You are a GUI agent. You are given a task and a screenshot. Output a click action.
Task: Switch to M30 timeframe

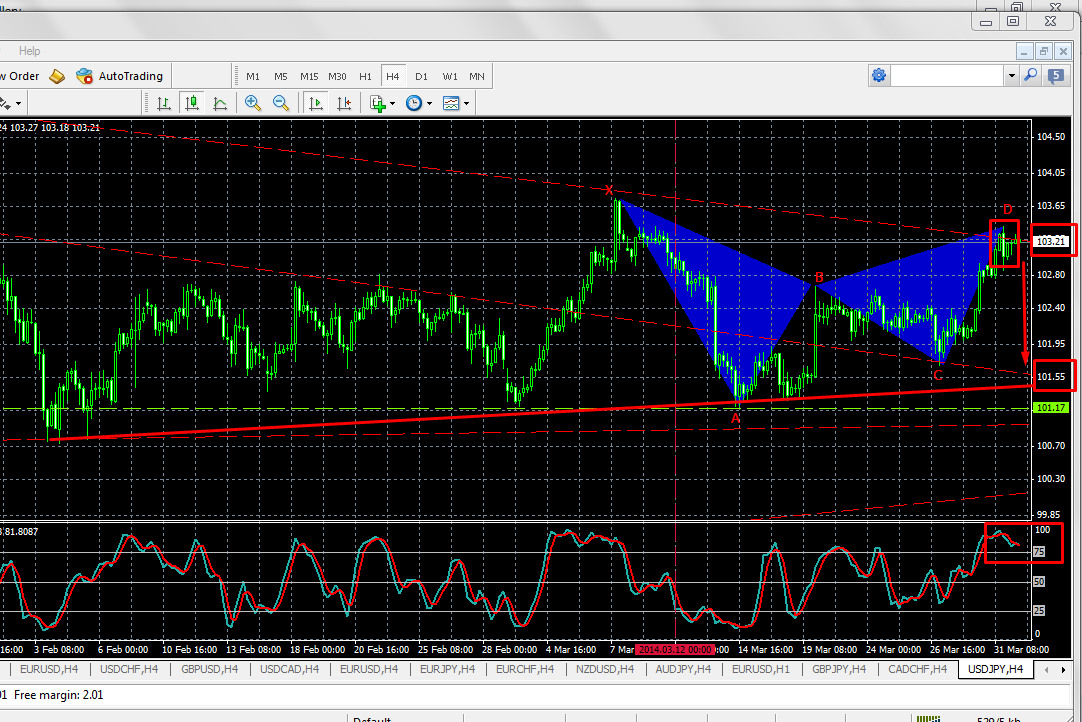point(337,77)
